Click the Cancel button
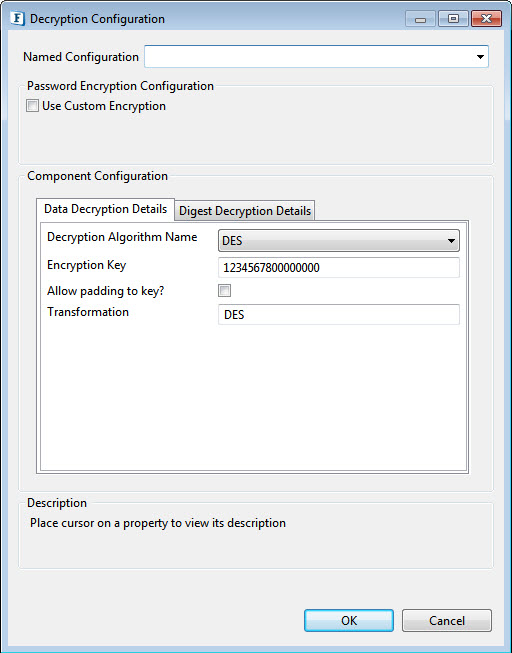 point(447,621)
